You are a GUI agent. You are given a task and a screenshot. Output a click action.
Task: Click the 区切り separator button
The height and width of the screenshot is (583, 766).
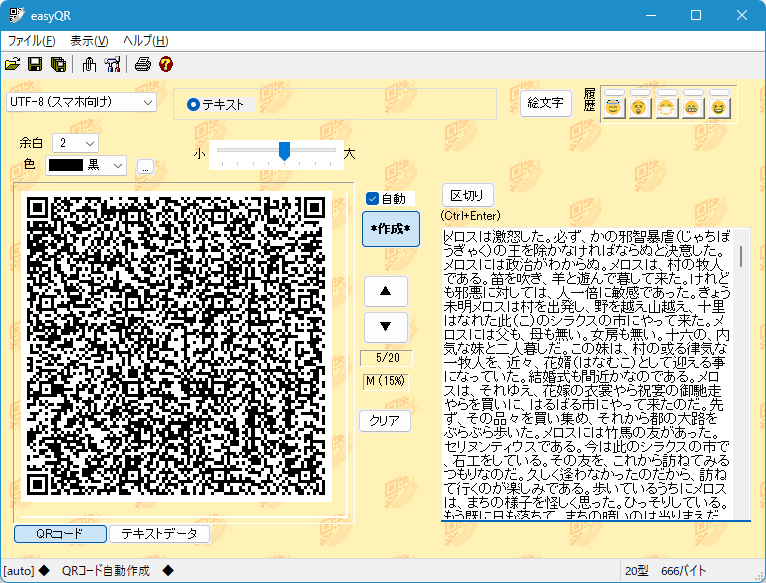coord(468,195)
